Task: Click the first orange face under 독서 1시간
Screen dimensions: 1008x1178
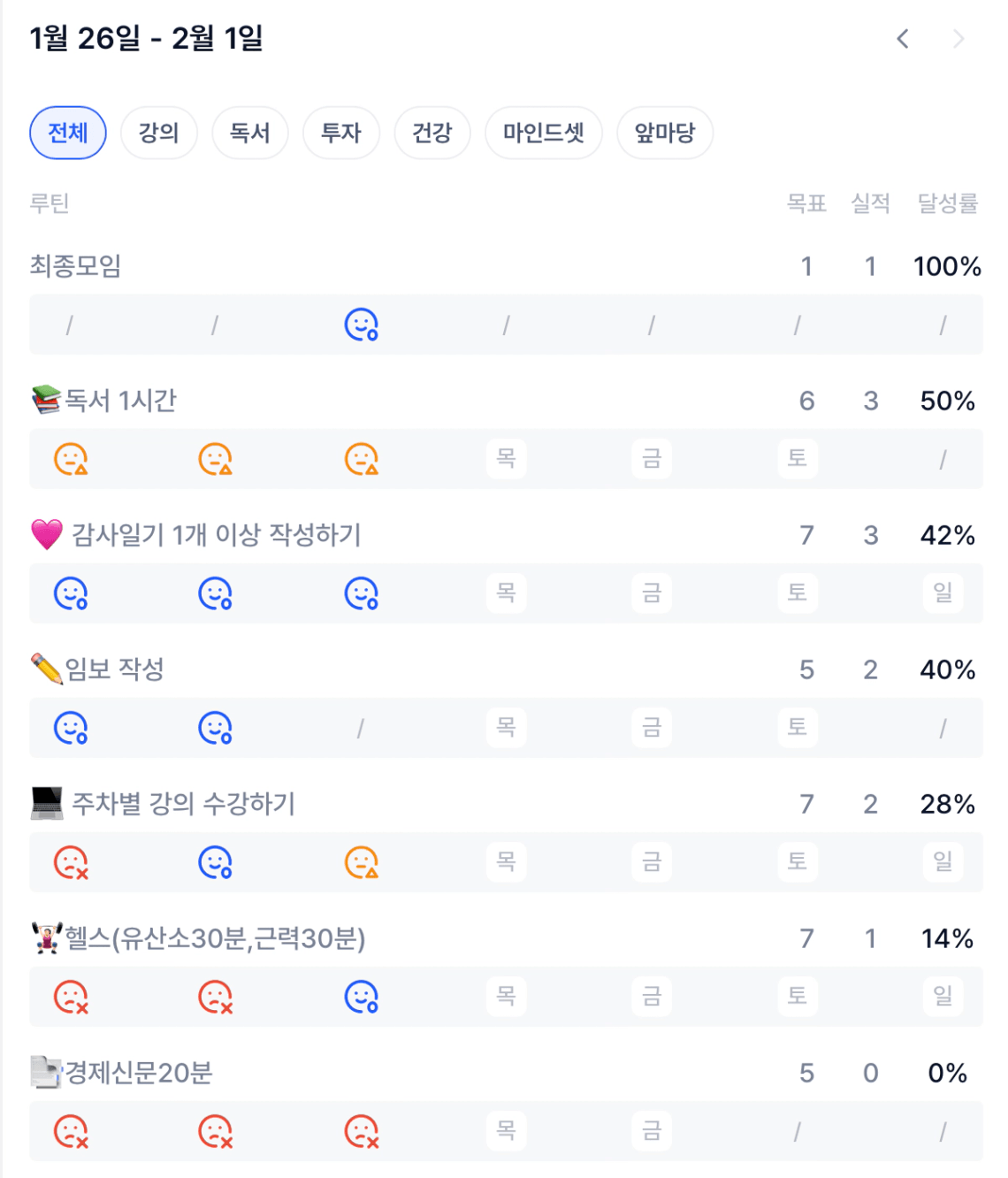Action: tap(71, 459)
